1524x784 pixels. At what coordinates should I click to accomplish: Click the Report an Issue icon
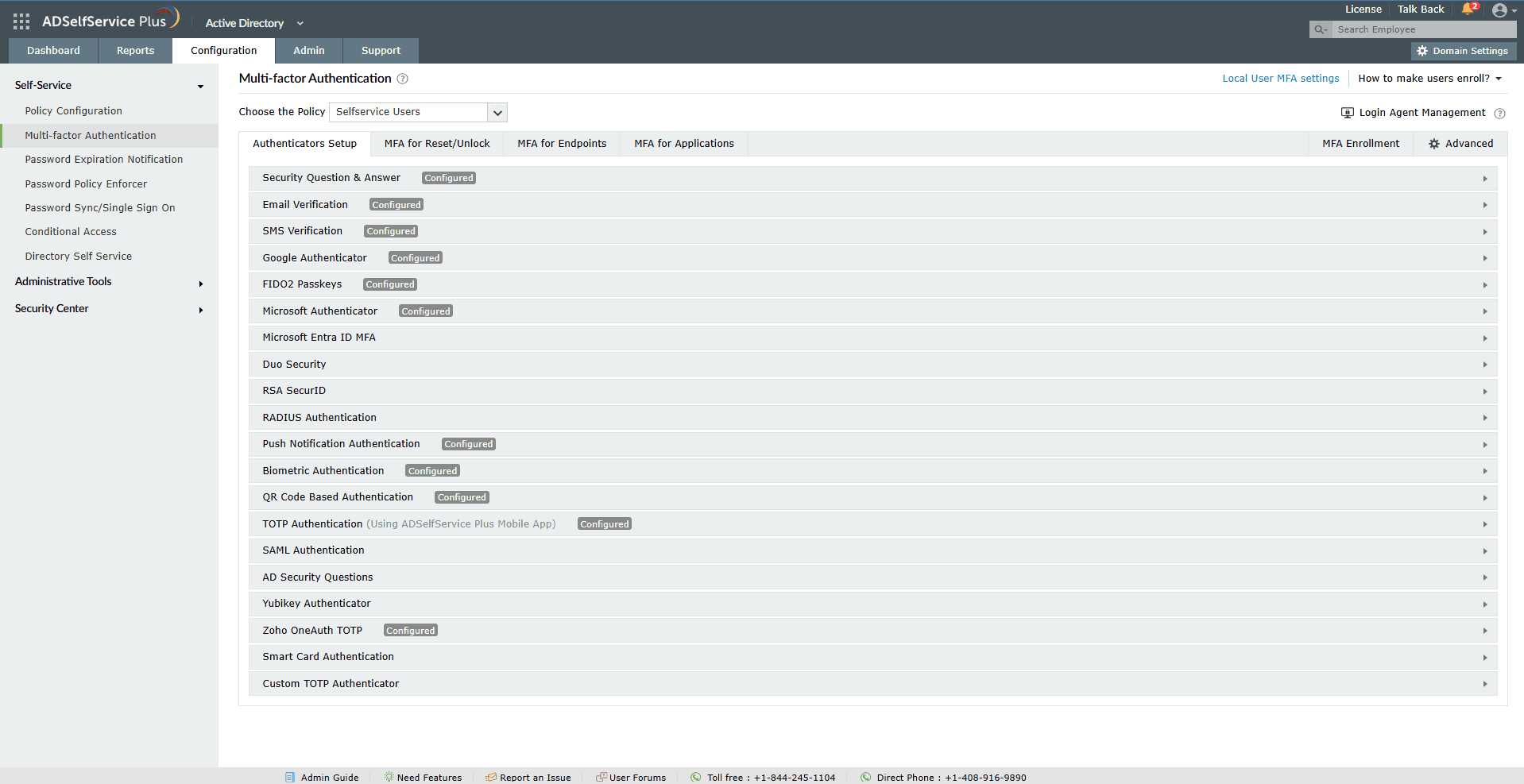pyautogui.click(x=491, y=778)
